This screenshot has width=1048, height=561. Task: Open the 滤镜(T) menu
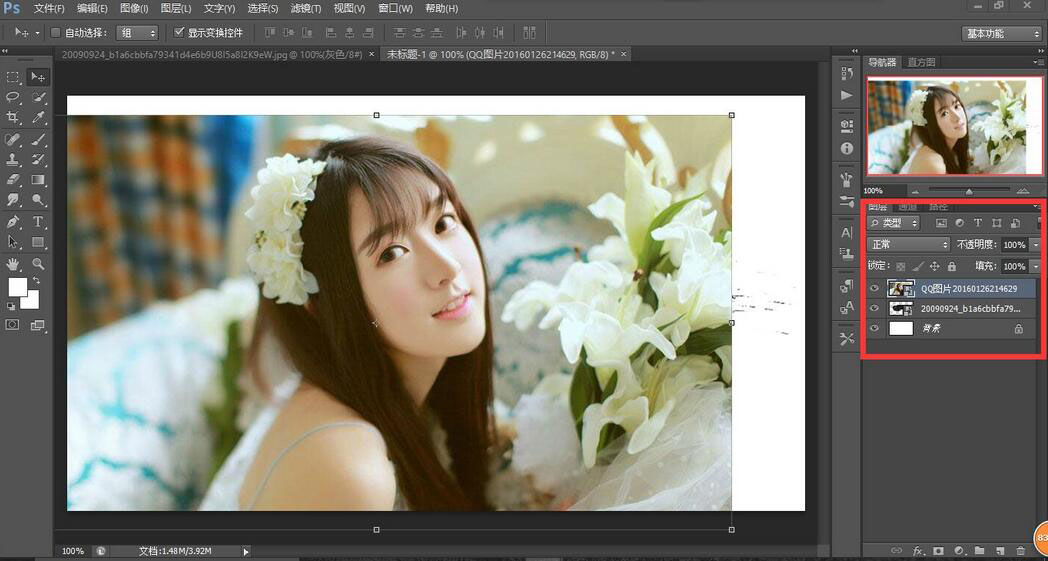[x=307, y=9]
